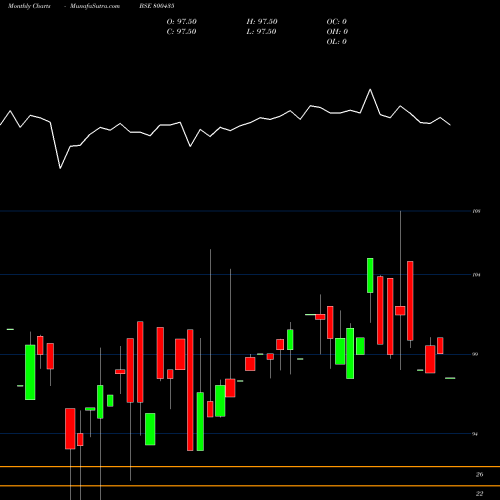Click the open price 'O: 97.50'

(182, 22)
